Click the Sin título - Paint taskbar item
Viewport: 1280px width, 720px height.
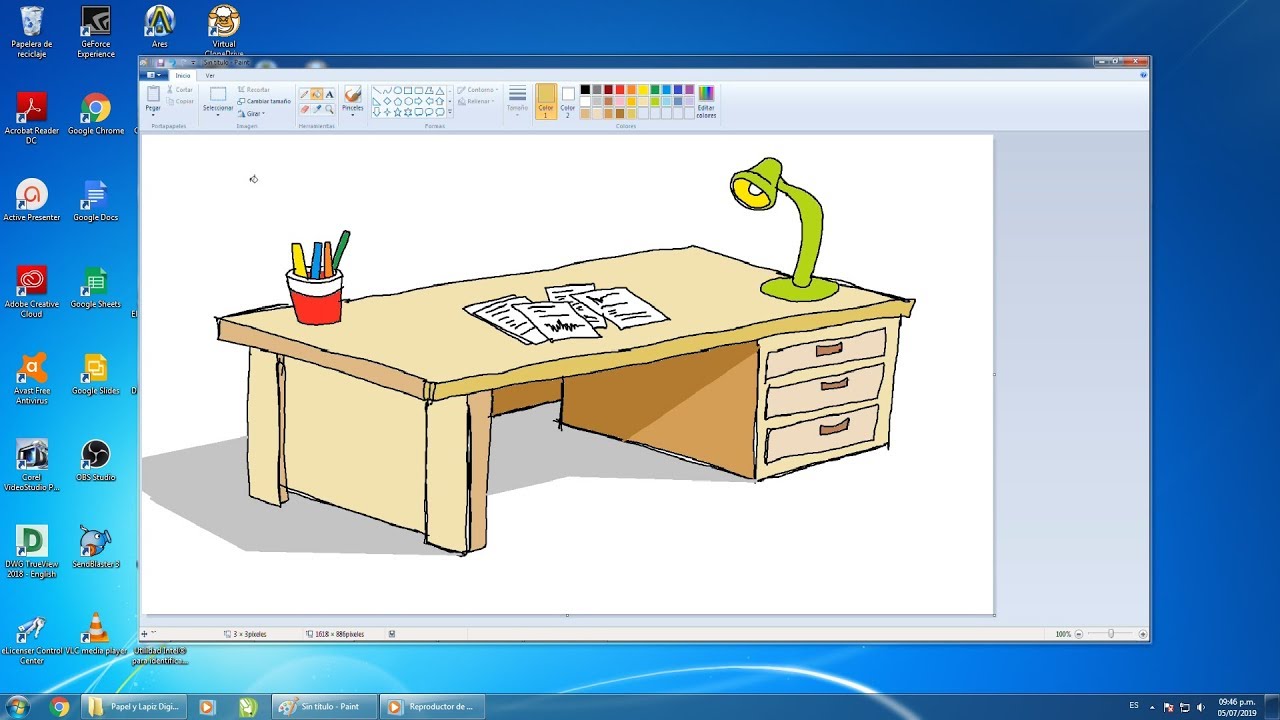pos(323,707)
